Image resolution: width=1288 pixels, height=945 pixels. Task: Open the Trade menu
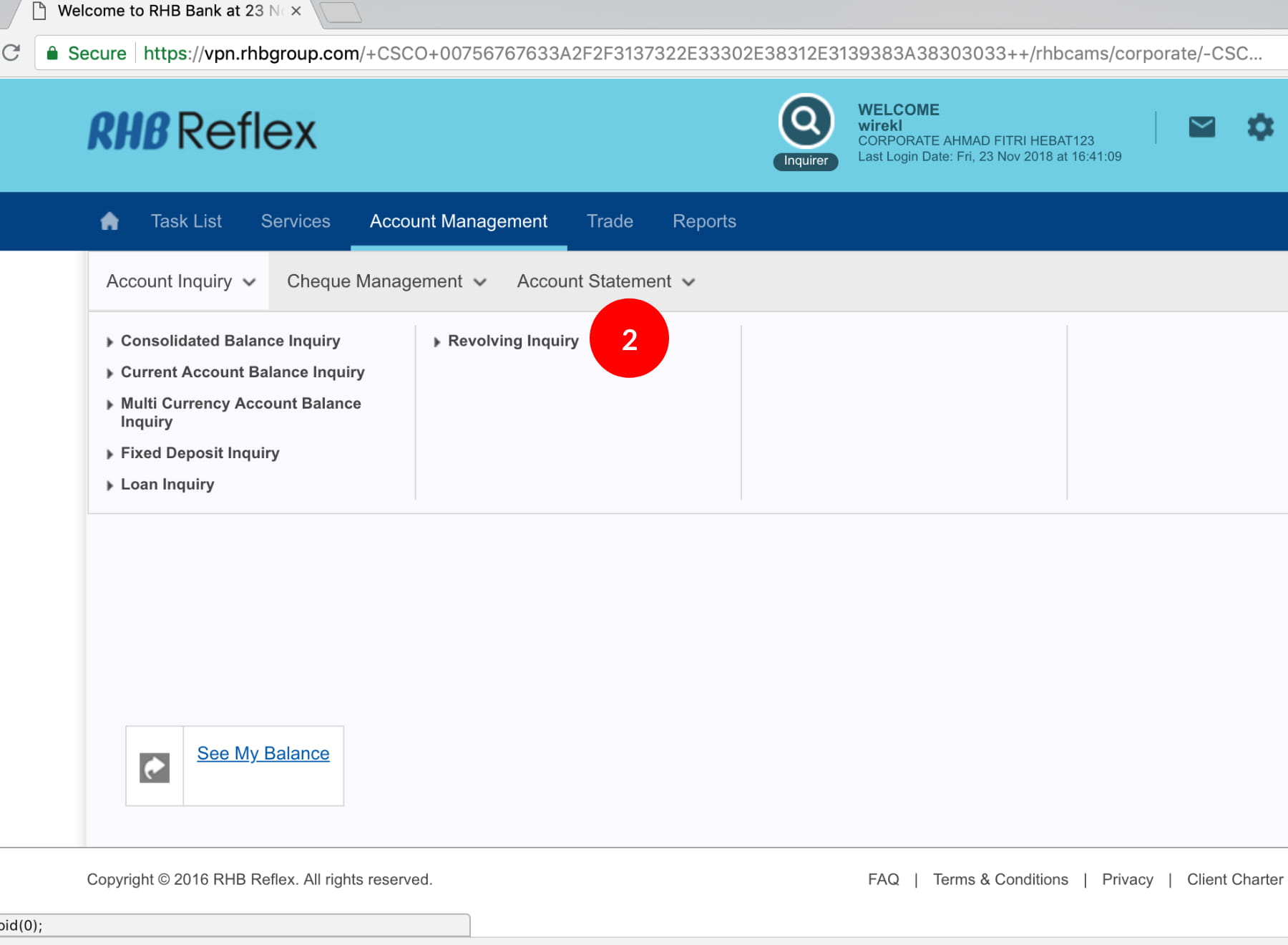click(x=610, y=221)
